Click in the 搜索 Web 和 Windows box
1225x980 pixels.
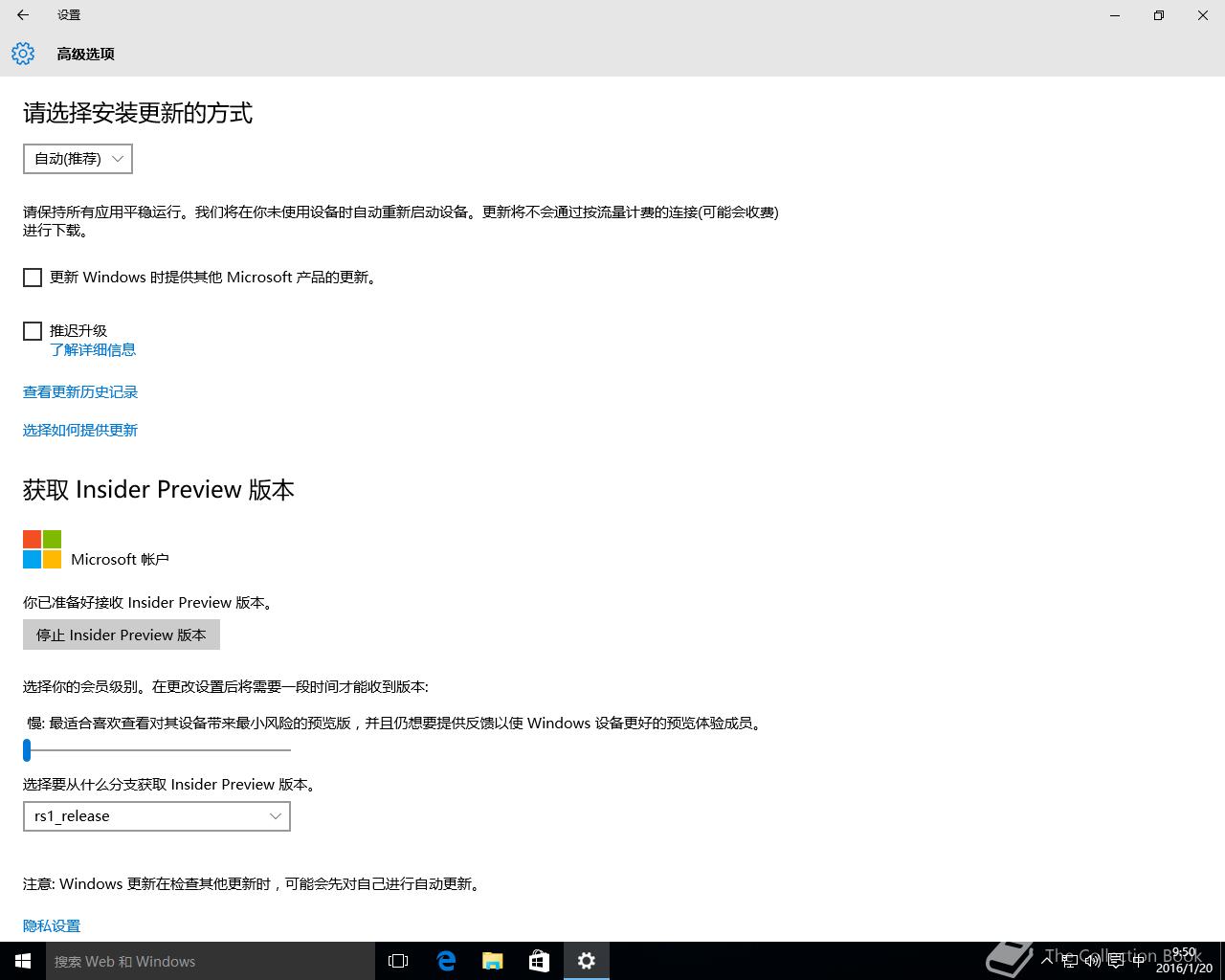click(x=211, y=961)
